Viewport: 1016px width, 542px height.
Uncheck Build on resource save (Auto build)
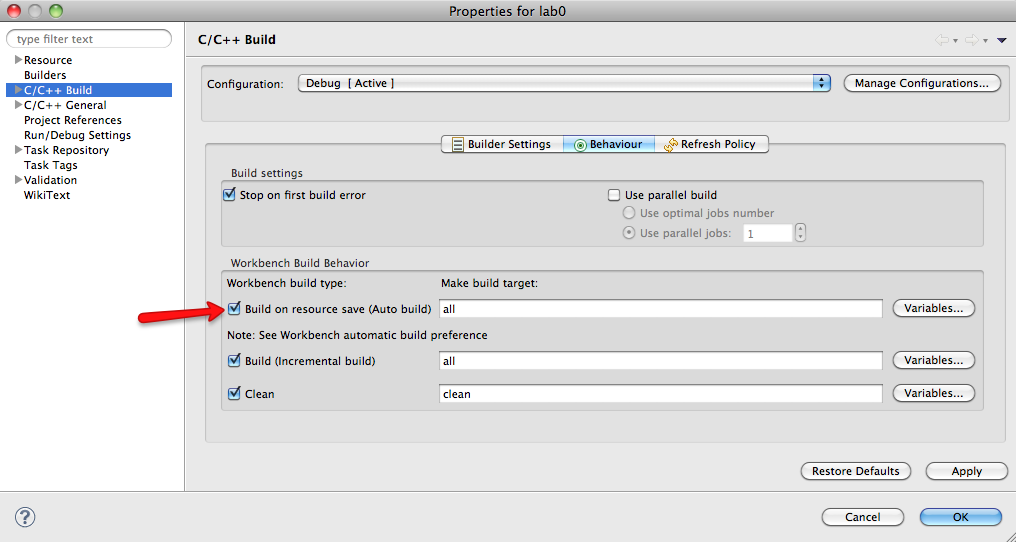pos(234,309)
